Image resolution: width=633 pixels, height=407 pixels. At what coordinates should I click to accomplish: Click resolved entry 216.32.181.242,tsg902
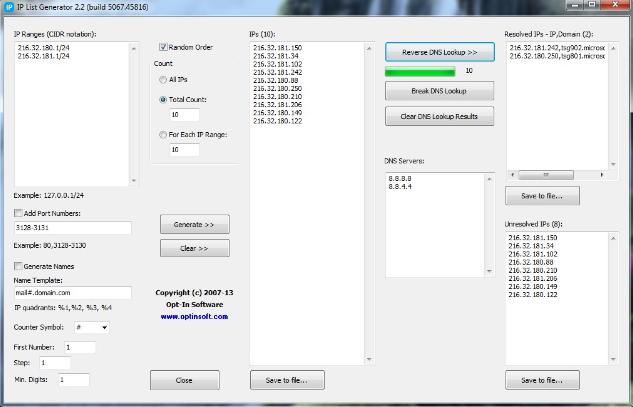pyautogui.click(x=557, y=48)
